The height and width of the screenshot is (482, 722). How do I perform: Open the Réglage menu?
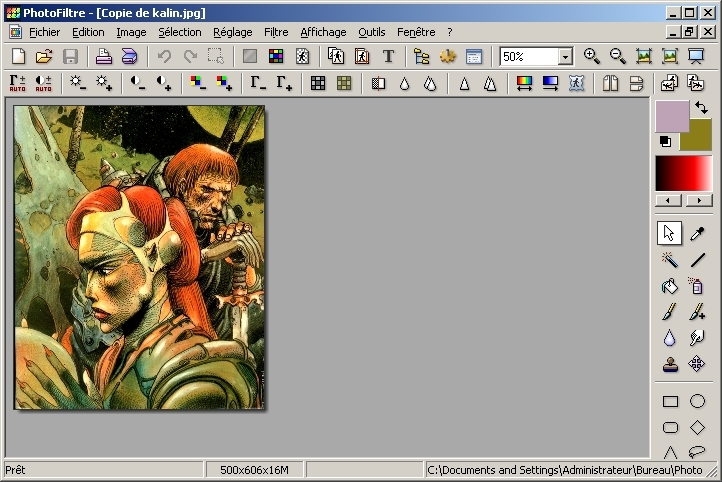tap(233, 32)
